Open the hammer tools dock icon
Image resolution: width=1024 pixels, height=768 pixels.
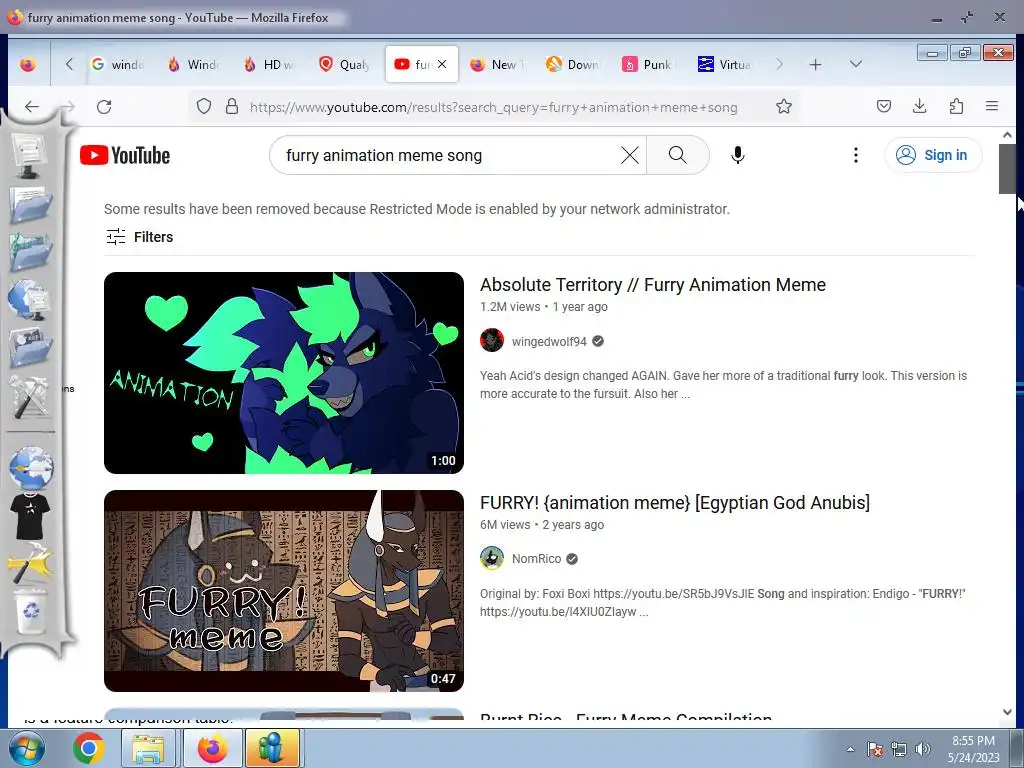(x=29, y=396)
